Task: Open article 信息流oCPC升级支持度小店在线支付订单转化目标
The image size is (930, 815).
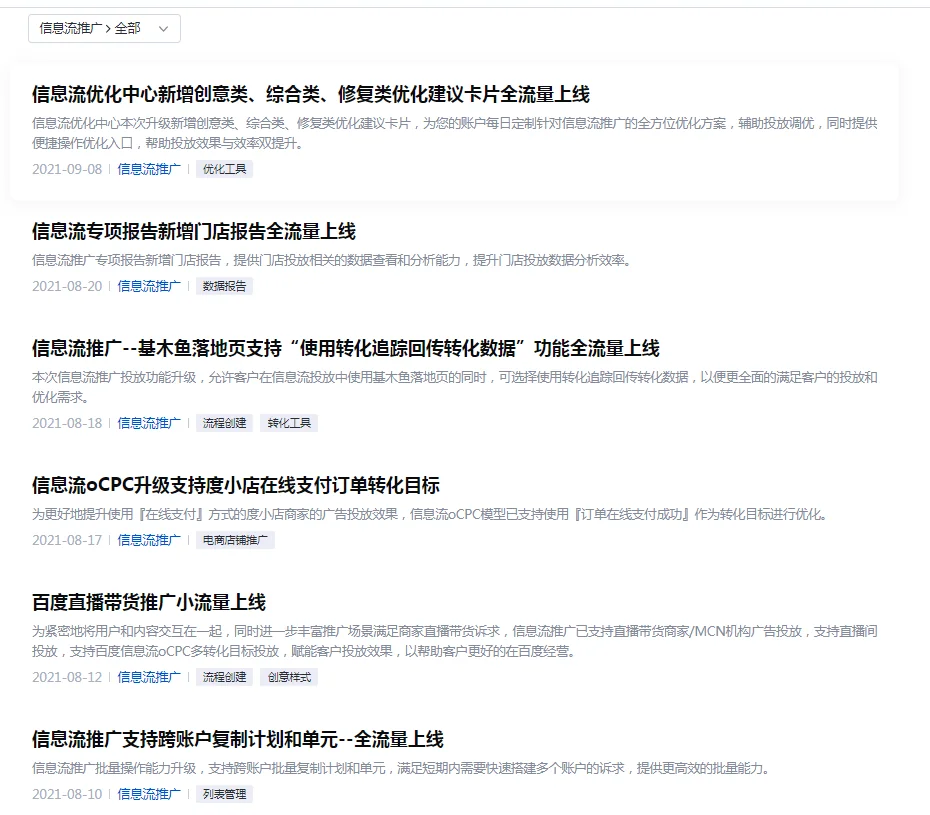Action: 236,485
